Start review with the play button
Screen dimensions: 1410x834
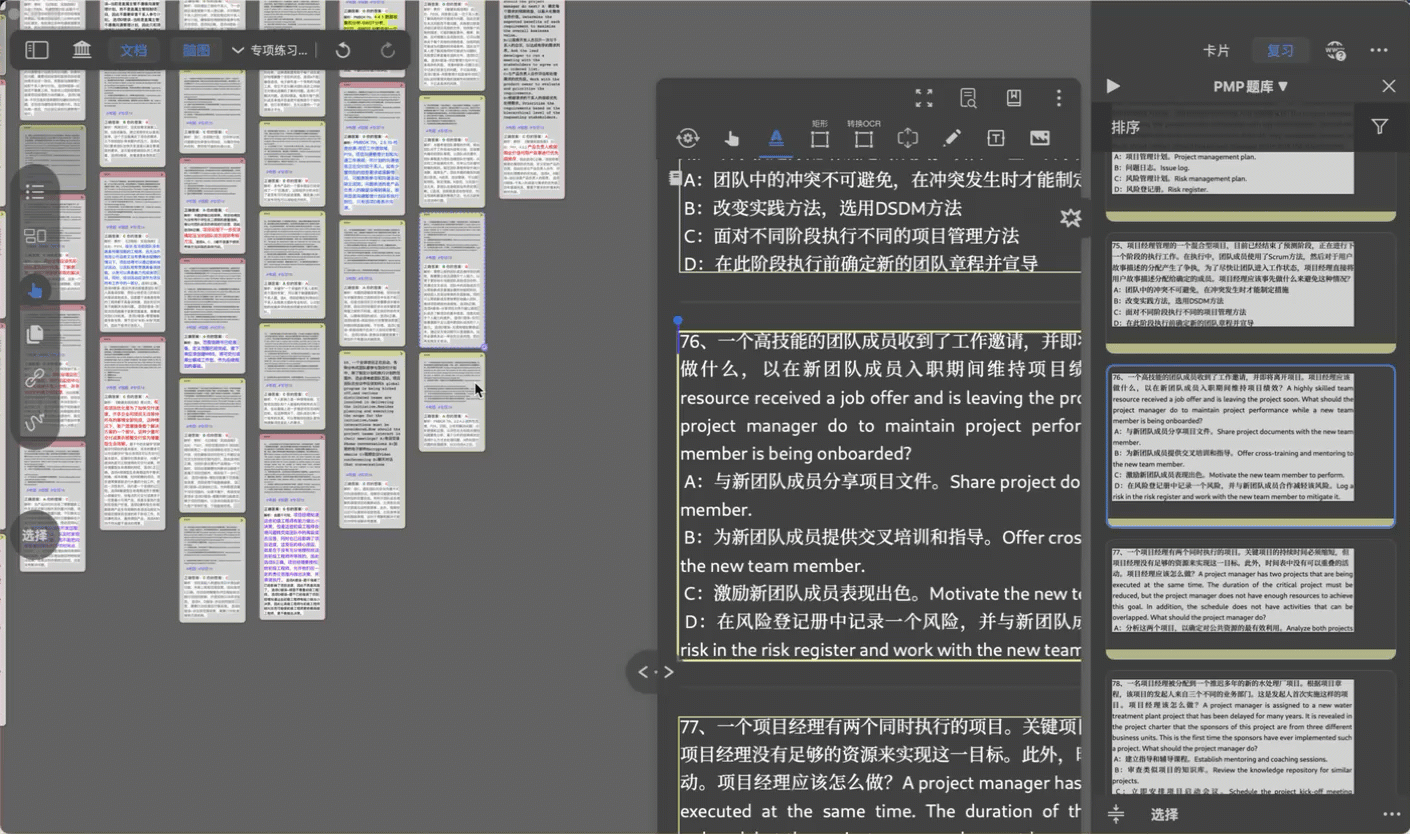pyautogui.click(x=1113, y=87)
